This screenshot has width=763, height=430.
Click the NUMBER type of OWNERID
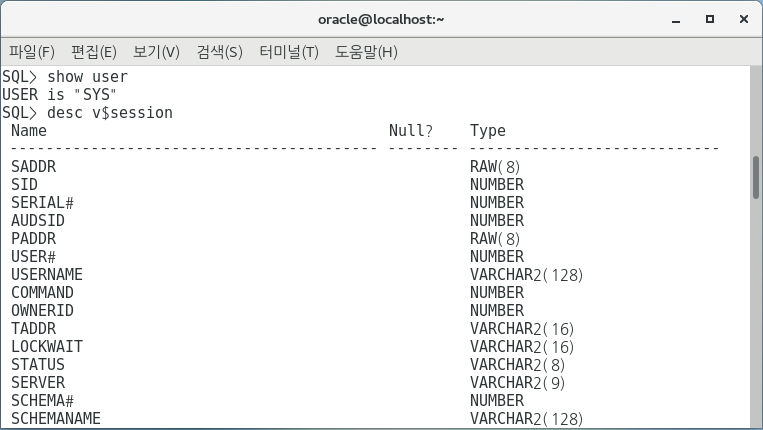click(x=497, y=310)
